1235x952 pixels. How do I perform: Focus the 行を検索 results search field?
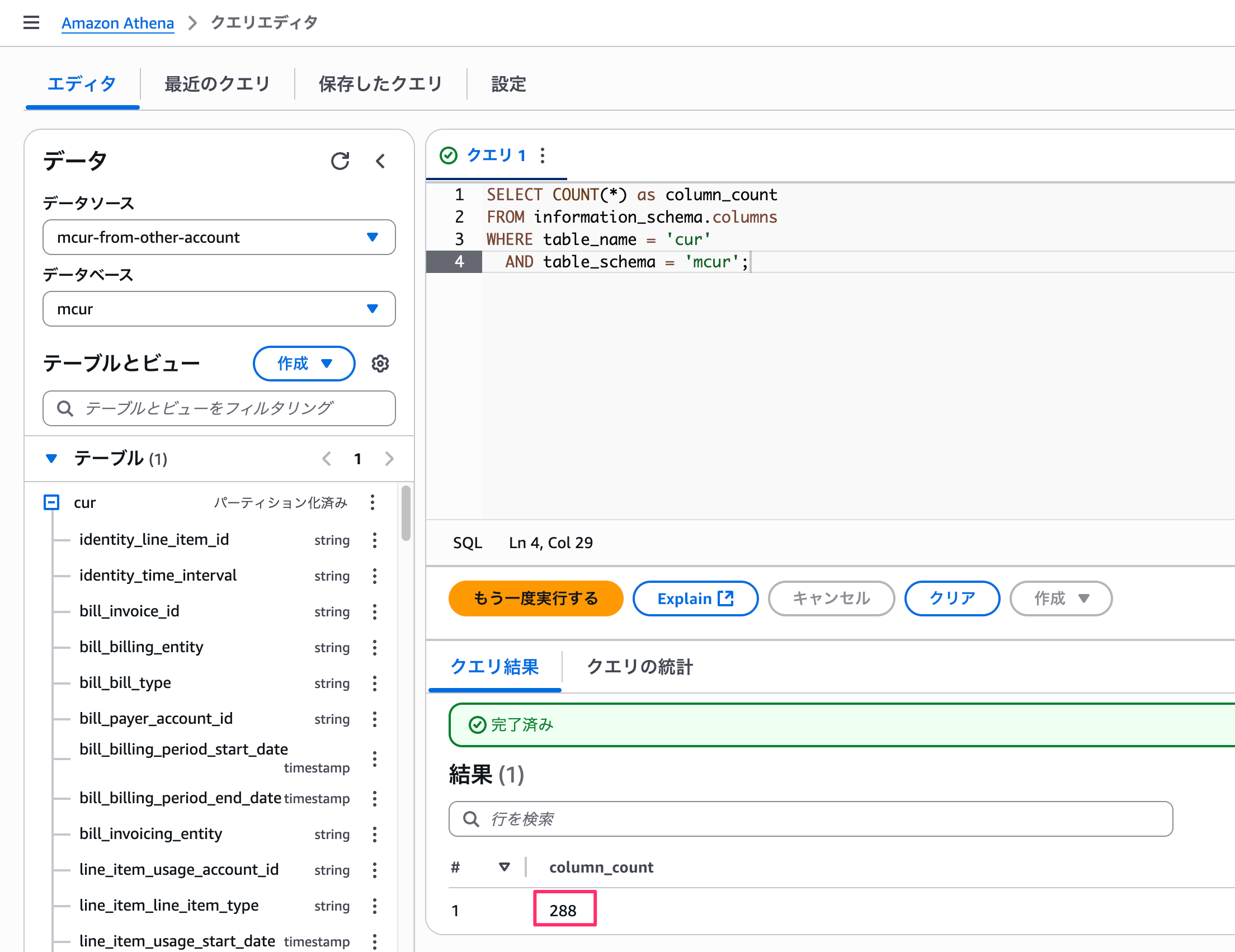point(810,818)
